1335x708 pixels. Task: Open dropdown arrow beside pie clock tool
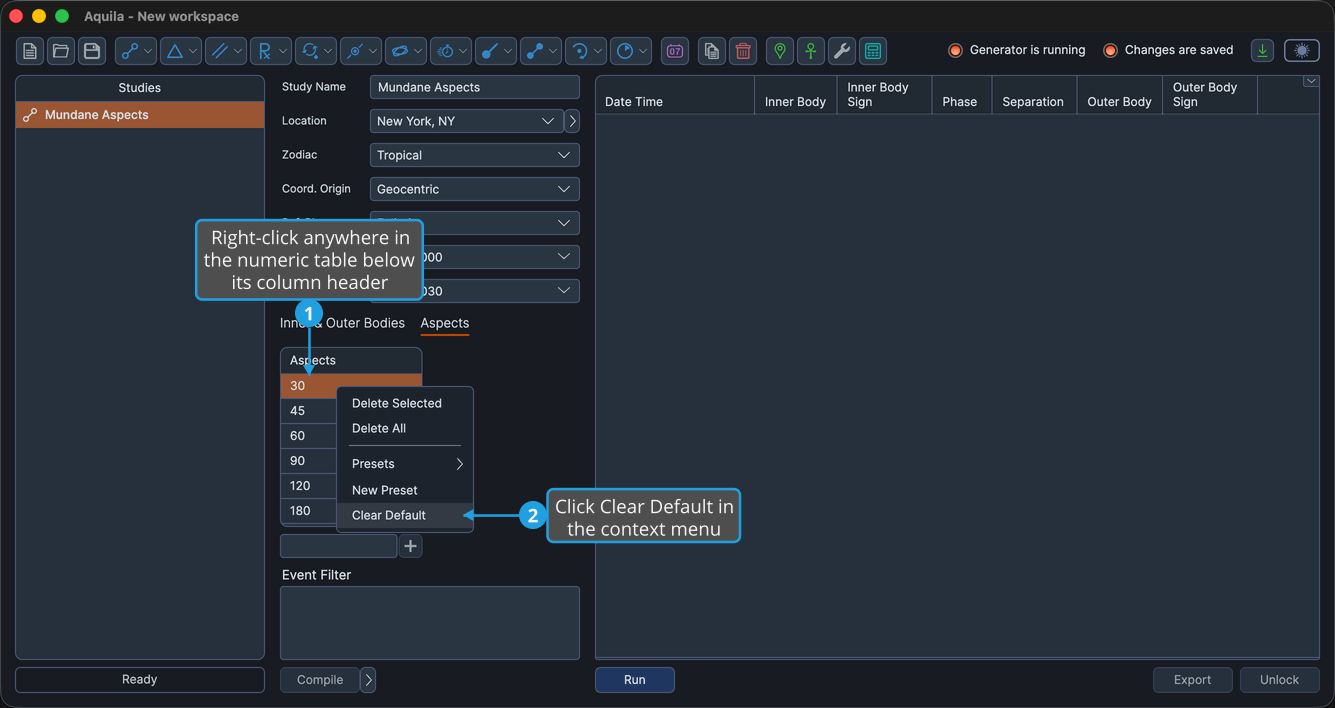(x=644, y=51)
